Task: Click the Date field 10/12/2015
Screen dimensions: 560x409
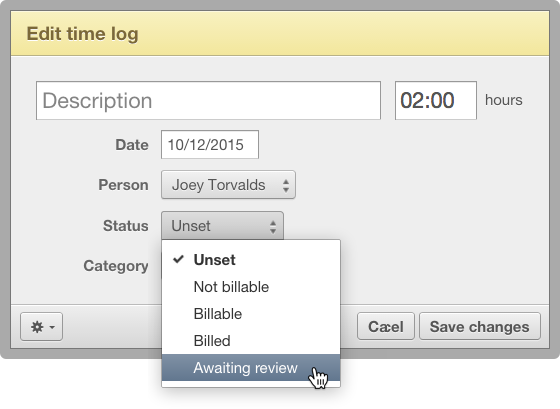Action: pyautogui.click(x=210, y=145)
